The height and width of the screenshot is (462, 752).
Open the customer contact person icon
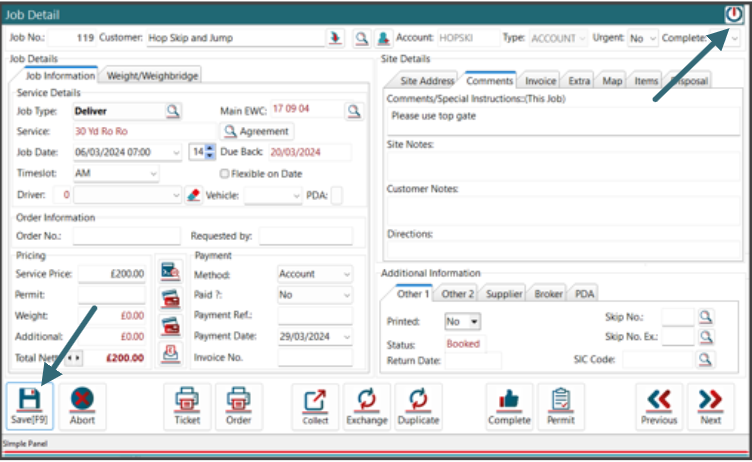coord(383,38)
